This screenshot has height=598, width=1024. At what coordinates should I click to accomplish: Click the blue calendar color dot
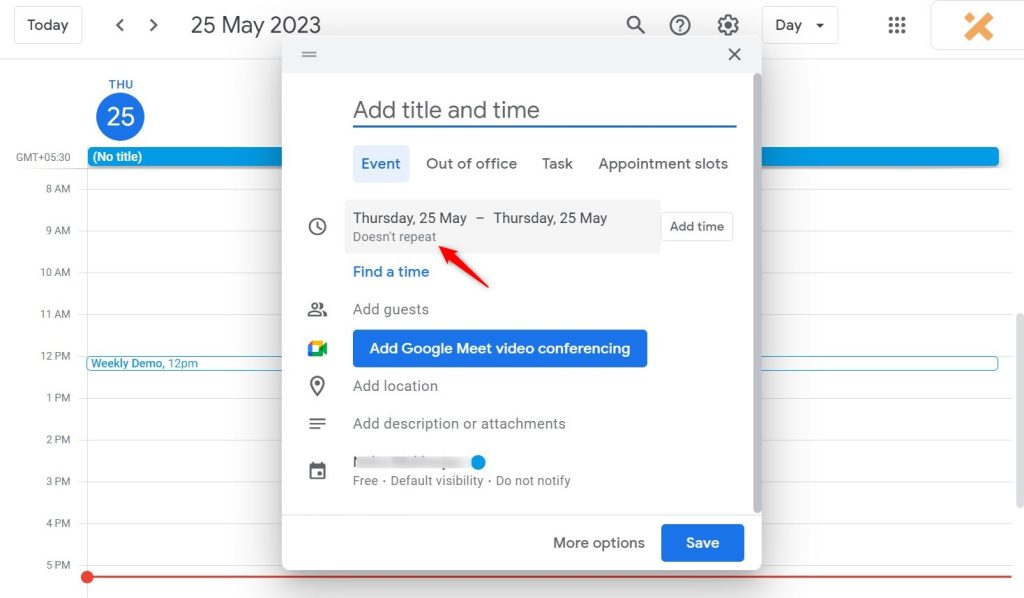pyautogui.click(x=478, y=462)
